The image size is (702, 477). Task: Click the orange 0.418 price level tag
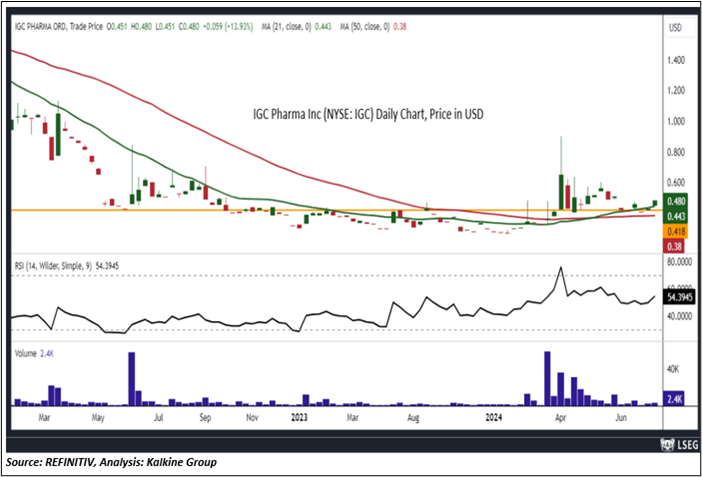coord(676,232)
